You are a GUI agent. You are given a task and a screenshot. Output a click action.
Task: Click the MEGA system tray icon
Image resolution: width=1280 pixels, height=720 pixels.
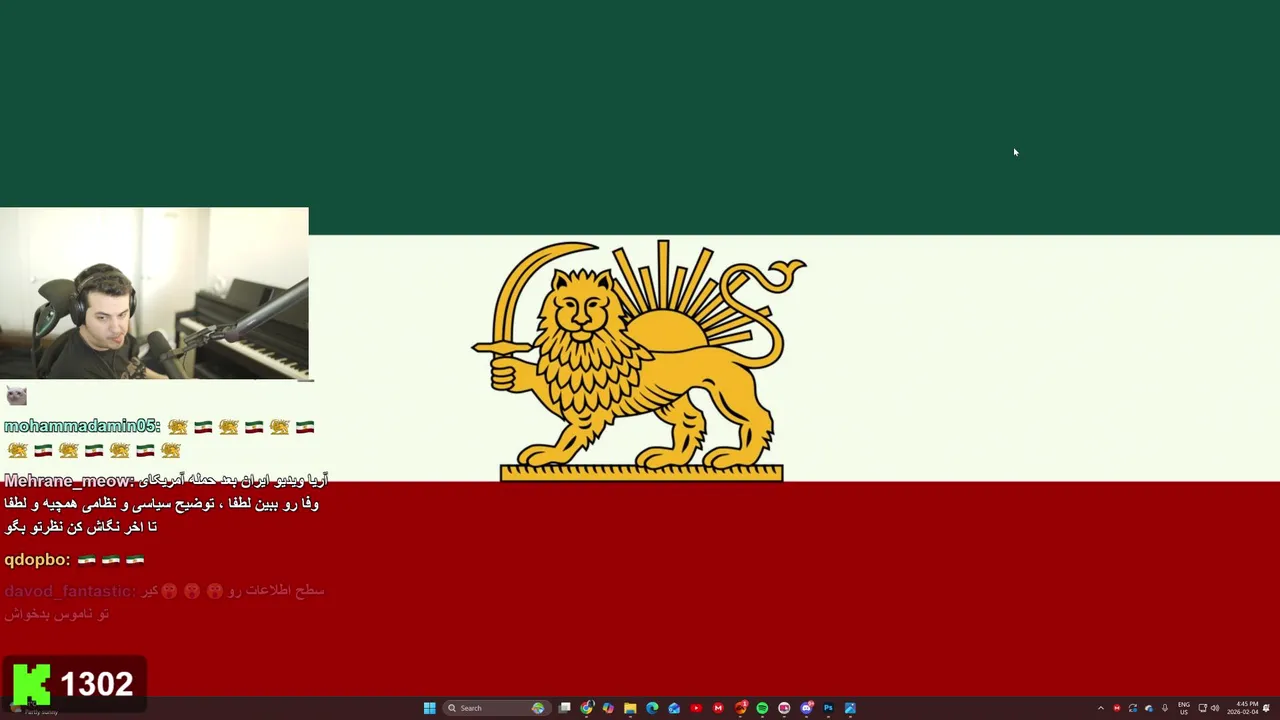point(1117,708)
